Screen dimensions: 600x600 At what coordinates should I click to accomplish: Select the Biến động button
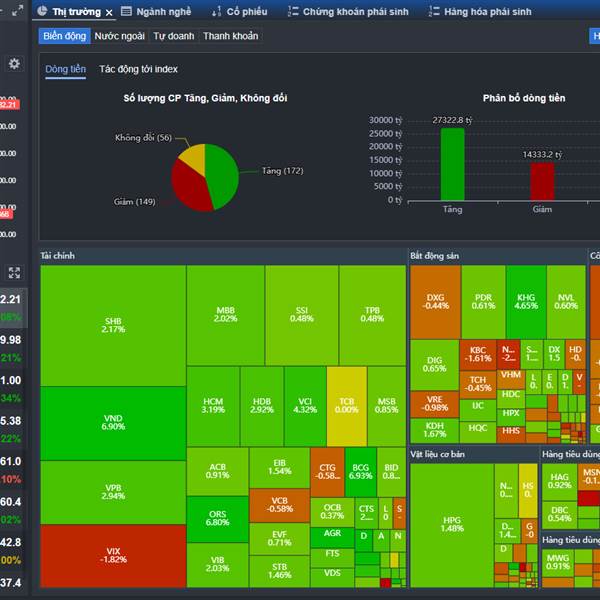coord(64,36)
